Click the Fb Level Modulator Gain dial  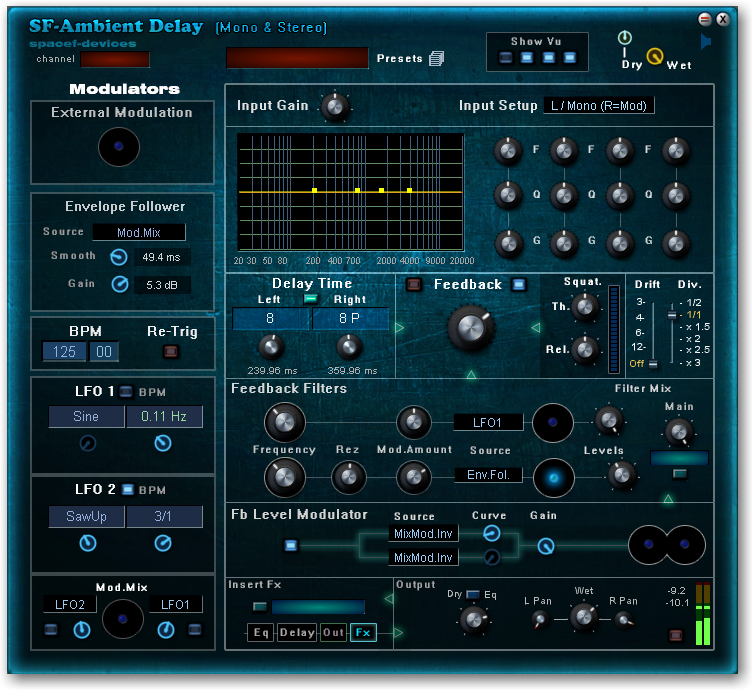(546, 545)
